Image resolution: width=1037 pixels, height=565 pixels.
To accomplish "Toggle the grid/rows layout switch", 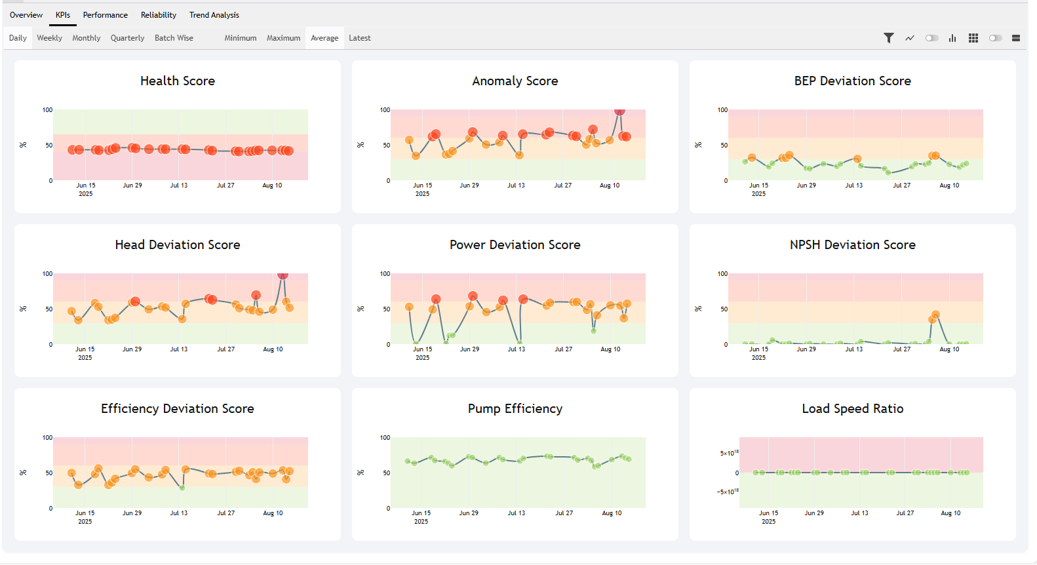I will (x=995, y=38).
